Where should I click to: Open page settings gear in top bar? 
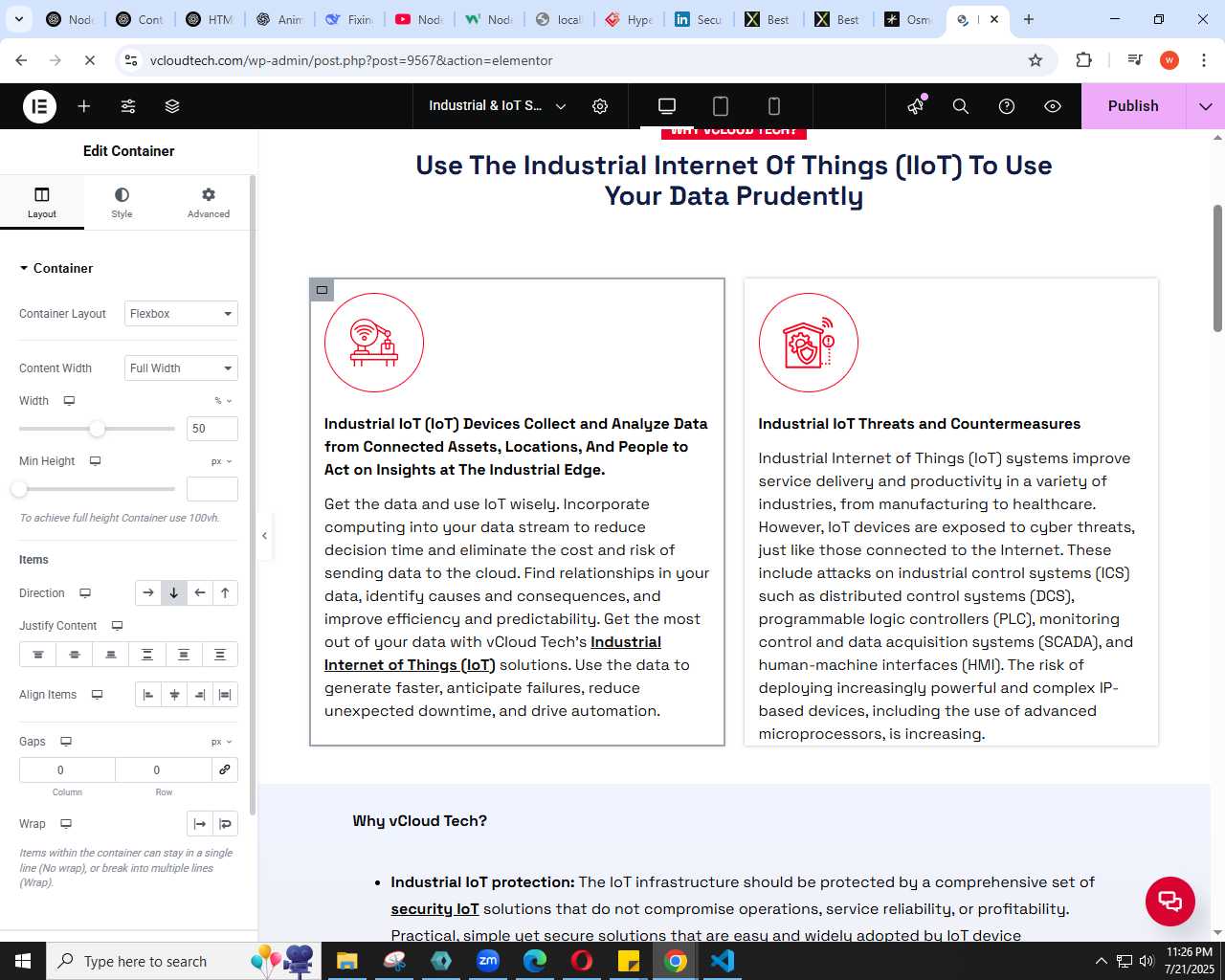[600, 106]
